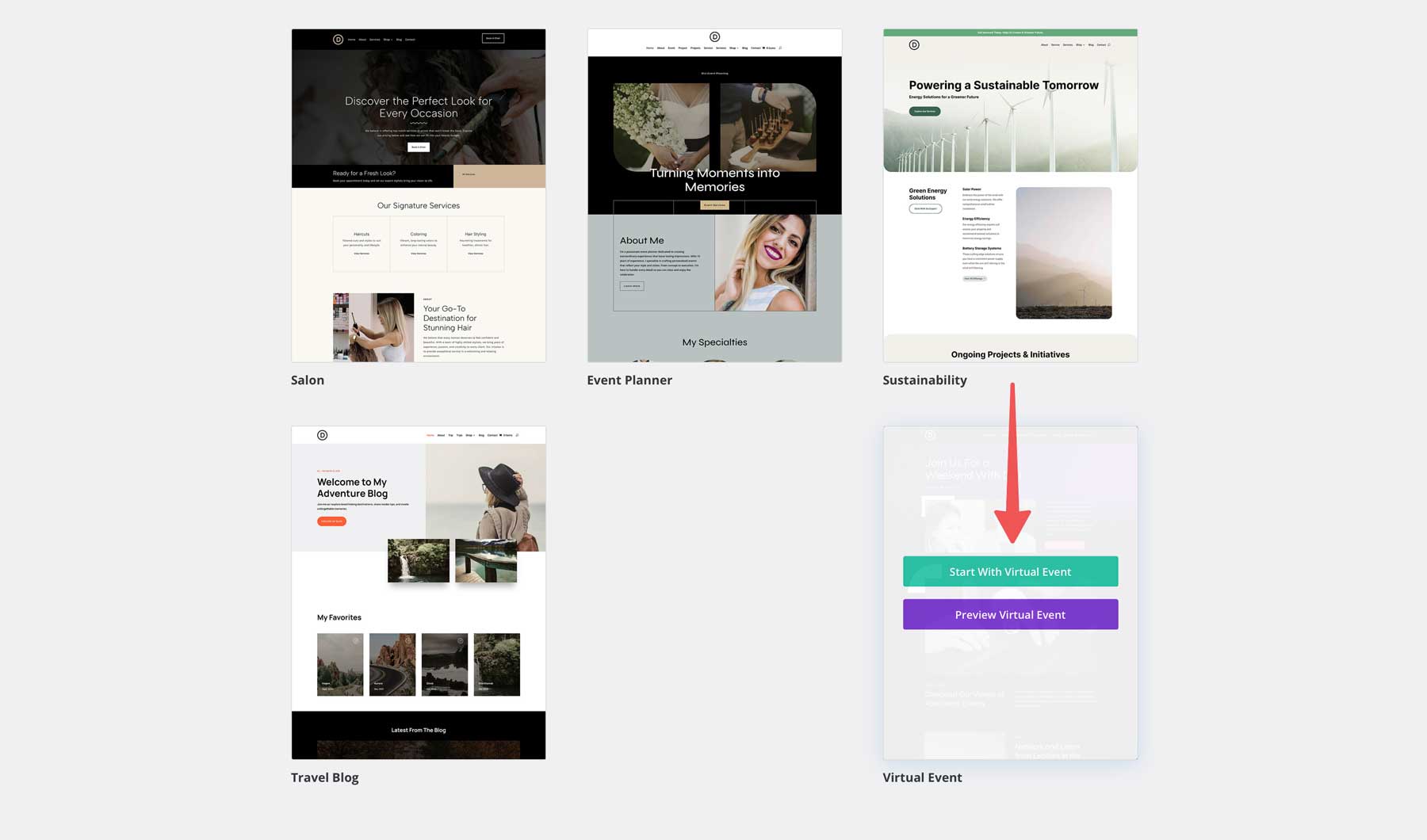The image size is (1427, 840).
Task: Open the Shop dropdown in the Salon navbar
Action: coord(388,39)
